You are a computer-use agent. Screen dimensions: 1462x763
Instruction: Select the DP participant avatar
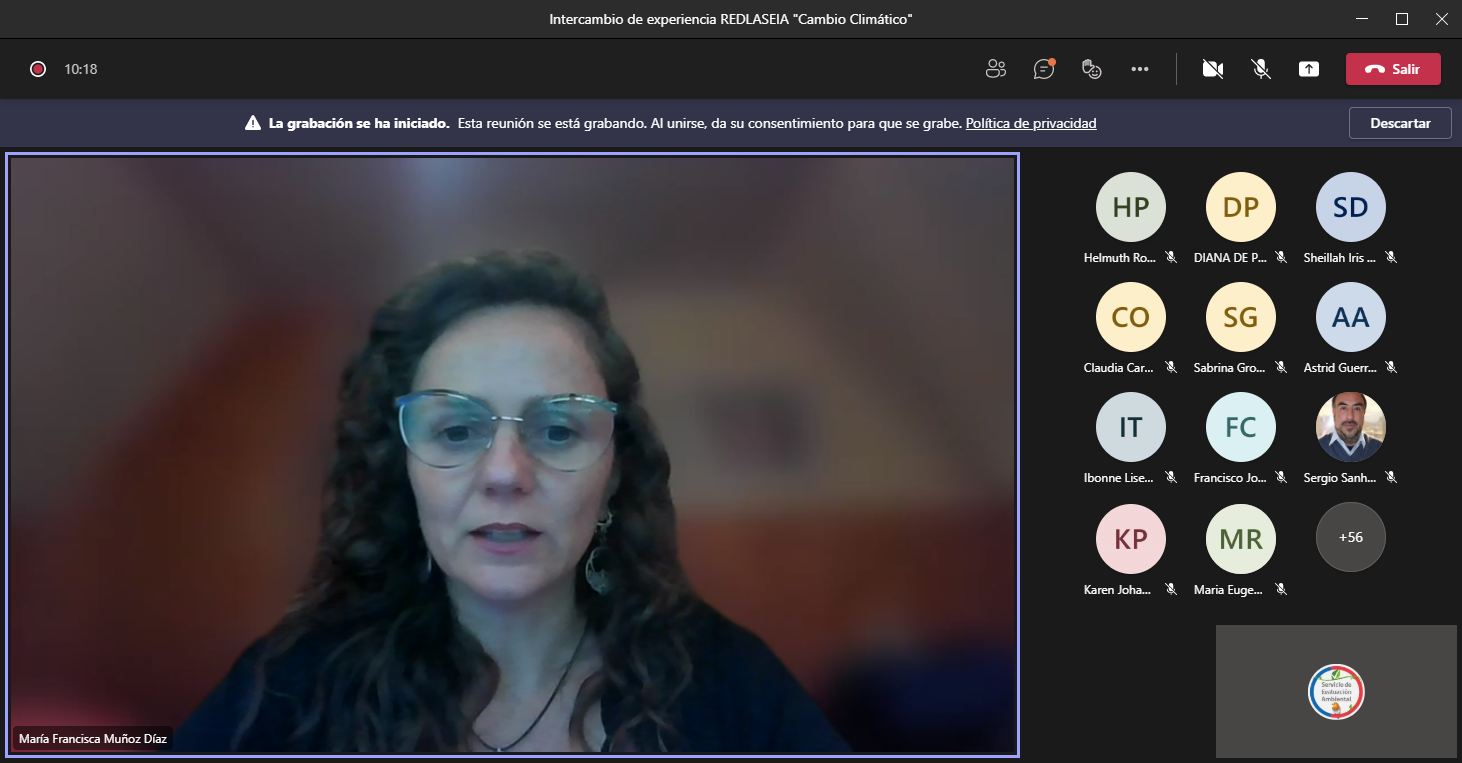pyautogui.click(x=1240, y=207)
